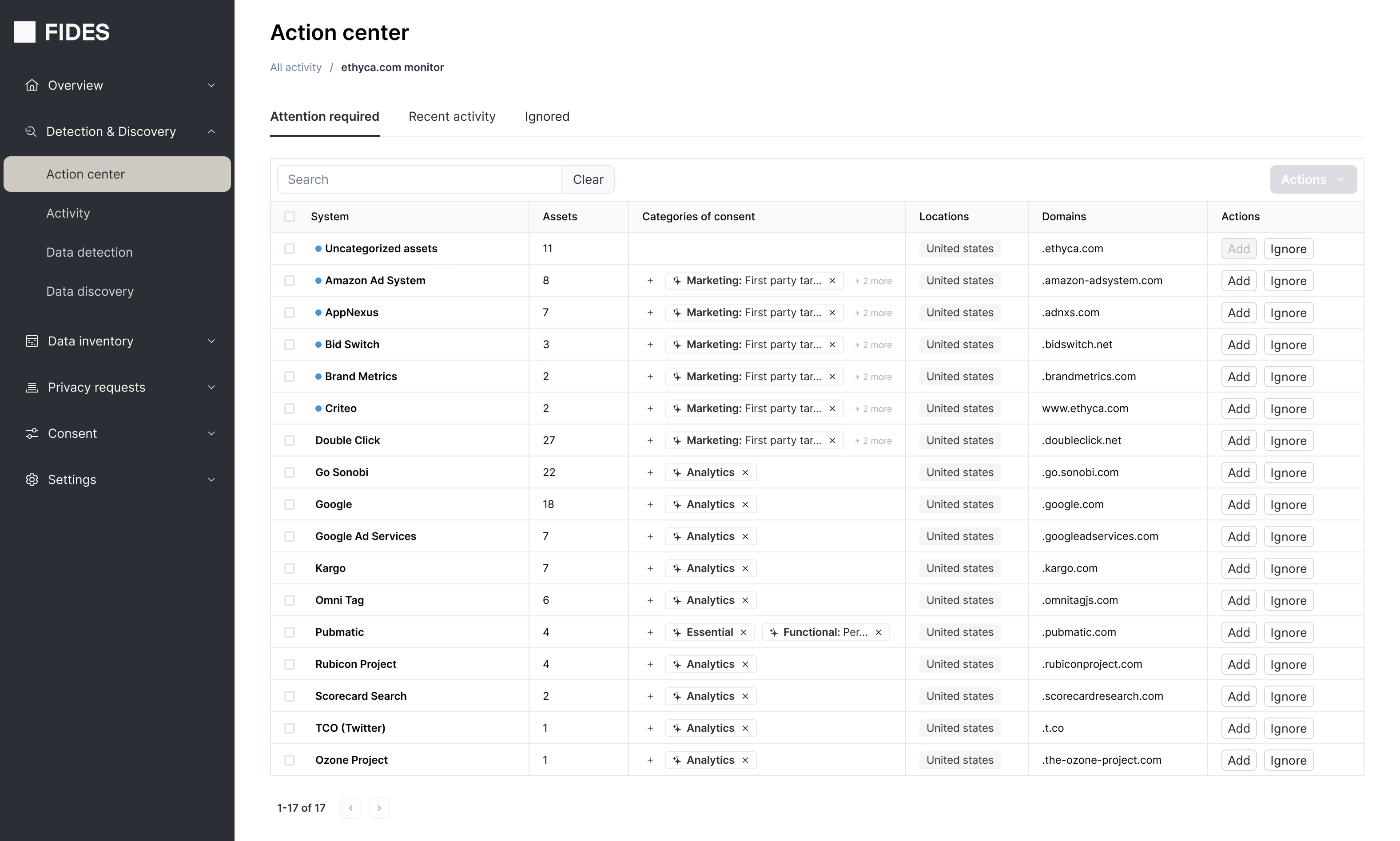Click the FIDES logo square
The width and height of the screenshot is (1400, 841).
(24, 32)
